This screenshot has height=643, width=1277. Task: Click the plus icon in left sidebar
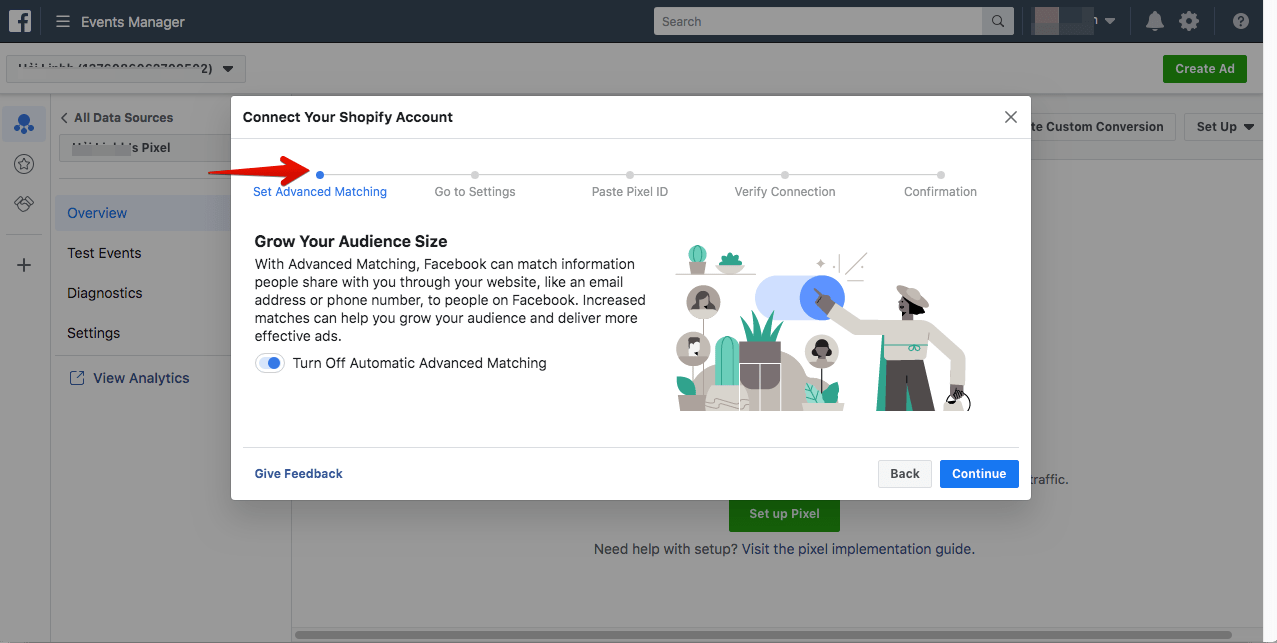tap(24, 265)
